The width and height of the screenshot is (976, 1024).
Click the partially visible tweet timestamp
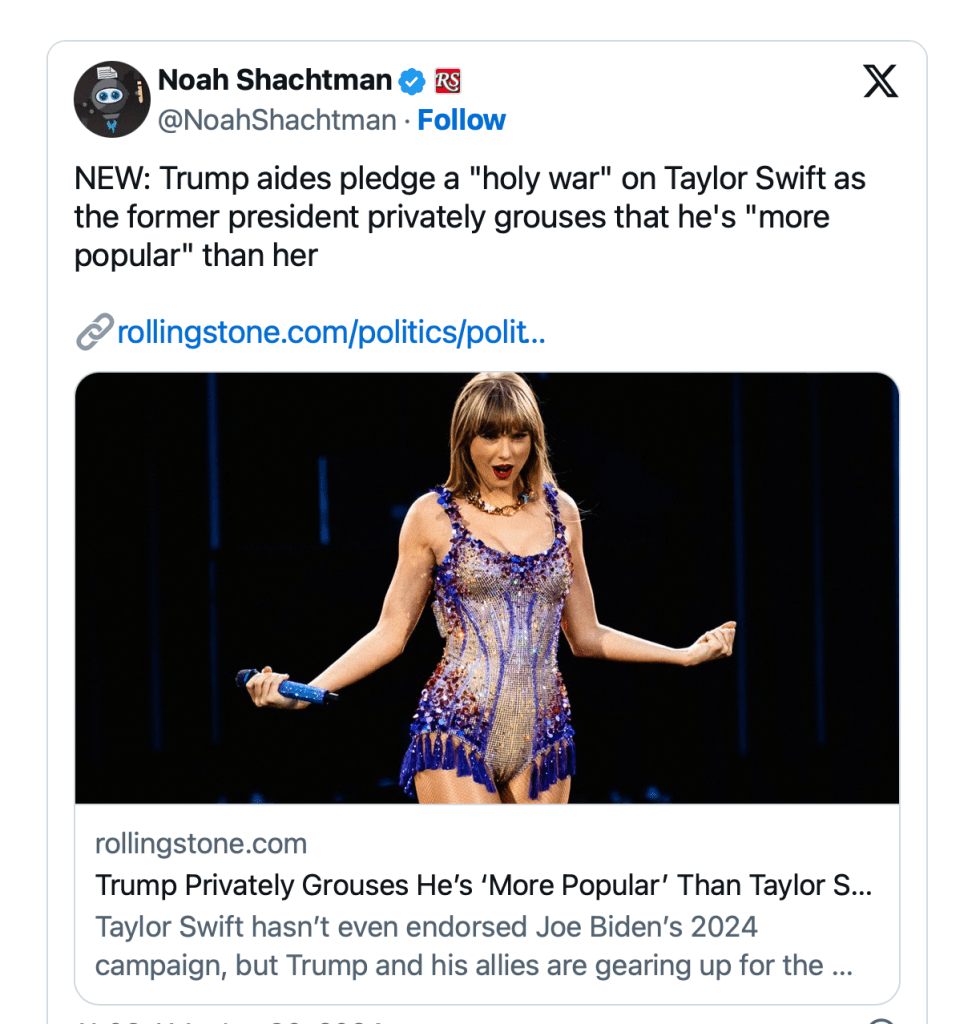point(230,1019)
